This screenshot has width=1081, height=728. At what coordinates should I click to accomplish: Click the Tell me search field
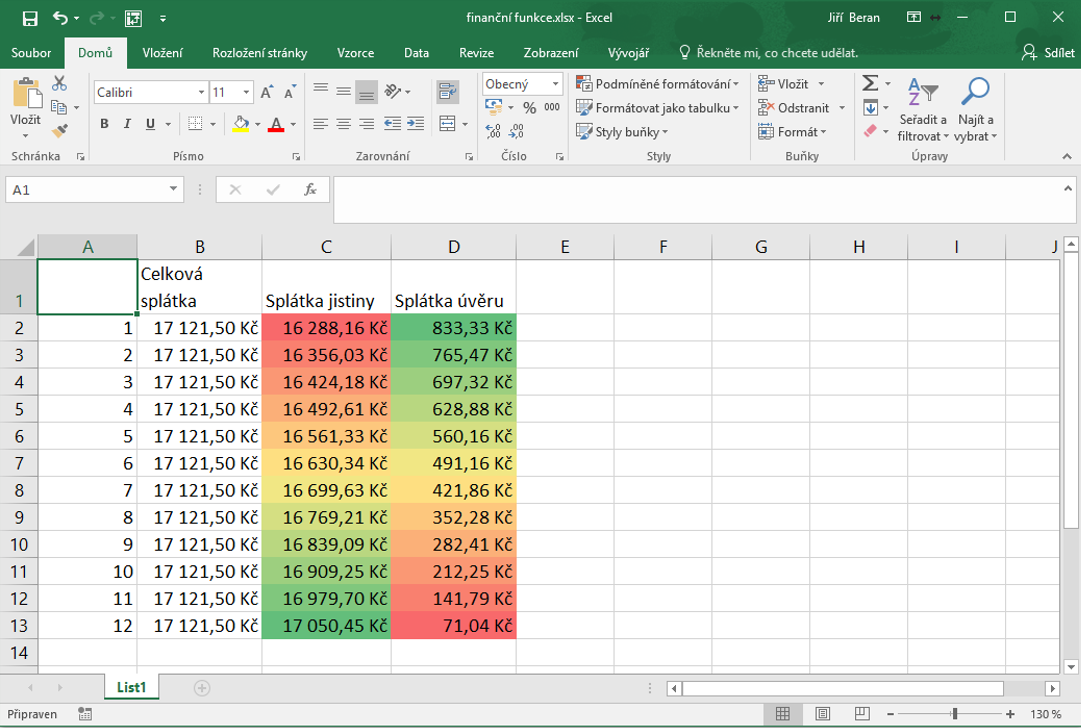(x=769, y=53)
